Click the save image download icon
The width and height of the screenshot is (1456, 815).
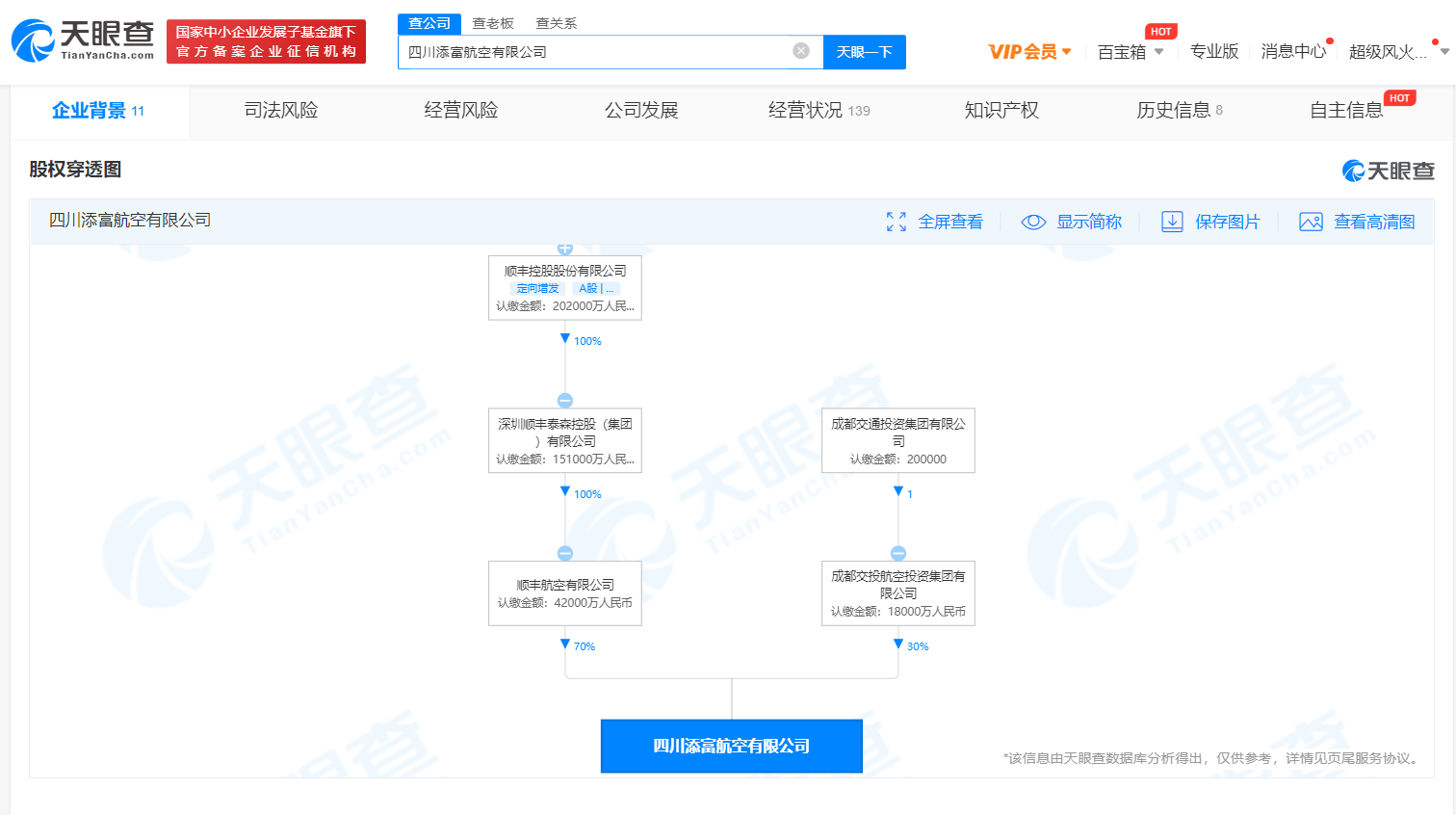1172,222
